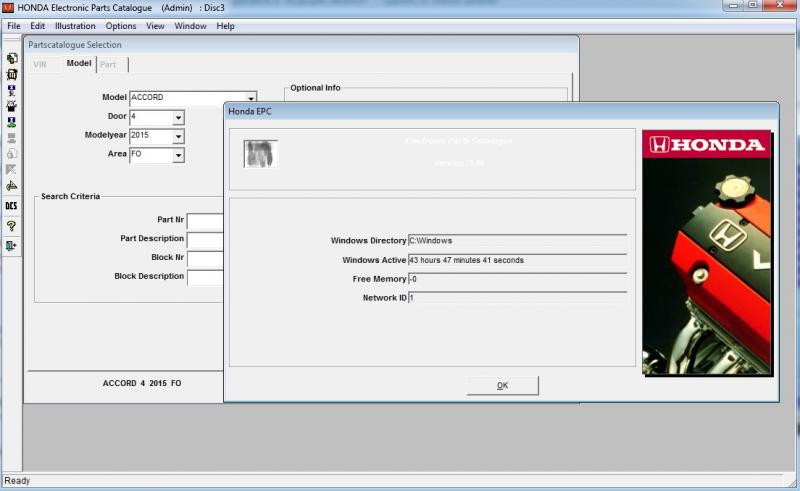The width and height of the screenshot is (800, 491).
Task: Click the Windows Active uptime field
Action: pyautogui.click(x=517, y=260)
